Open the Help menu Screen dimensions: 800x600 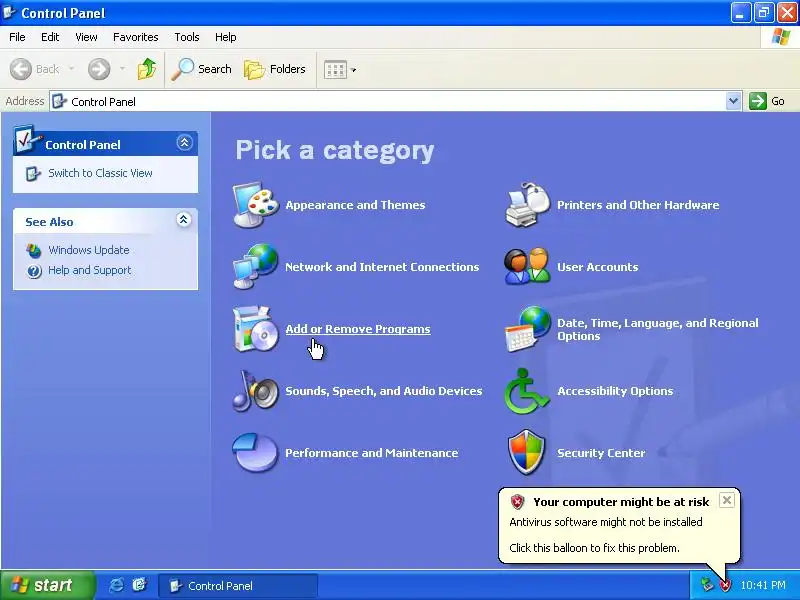[226, 37]
